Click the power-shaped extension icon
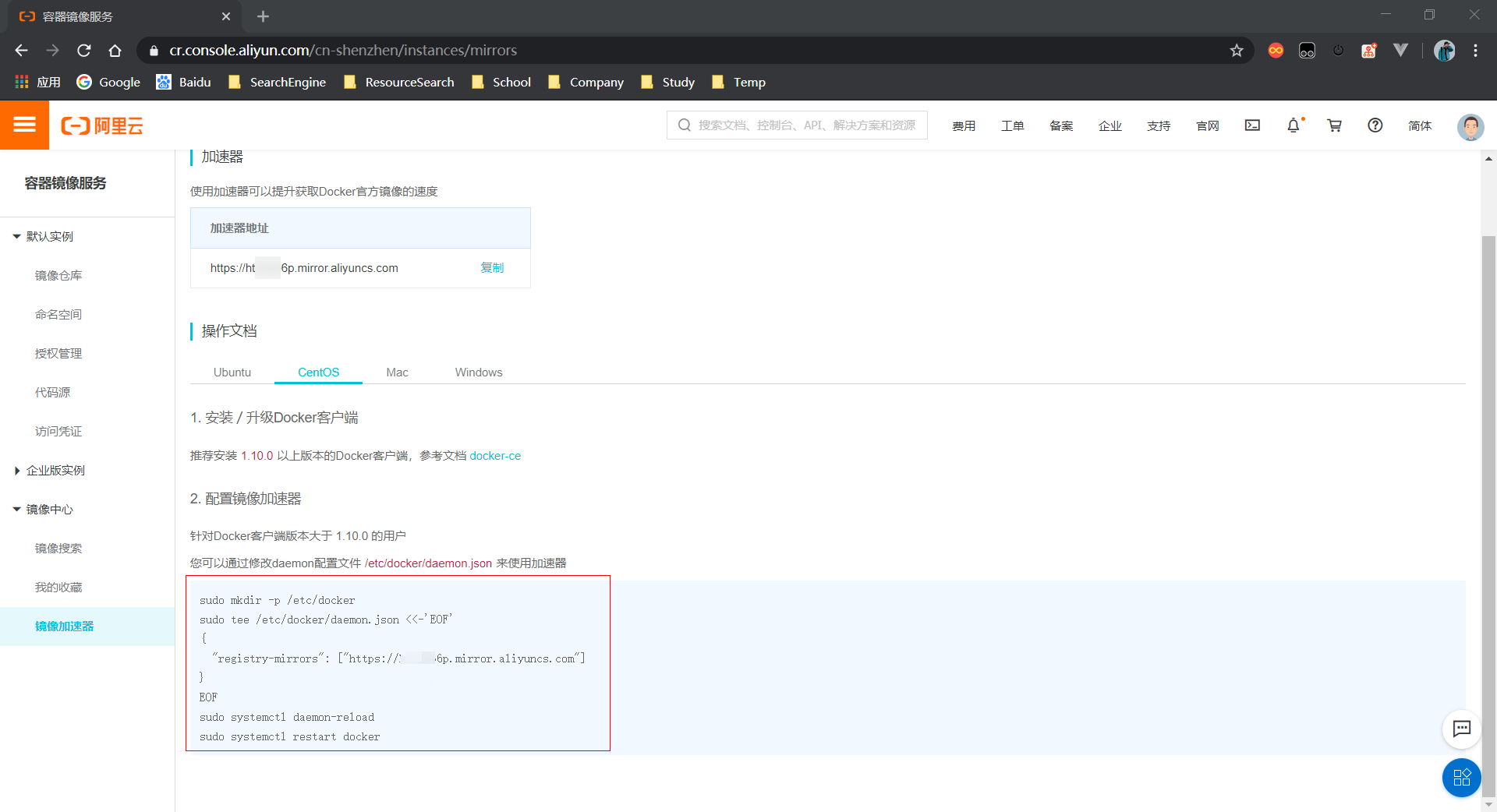Screen dimensions: 1497x812 point(1338,51)
